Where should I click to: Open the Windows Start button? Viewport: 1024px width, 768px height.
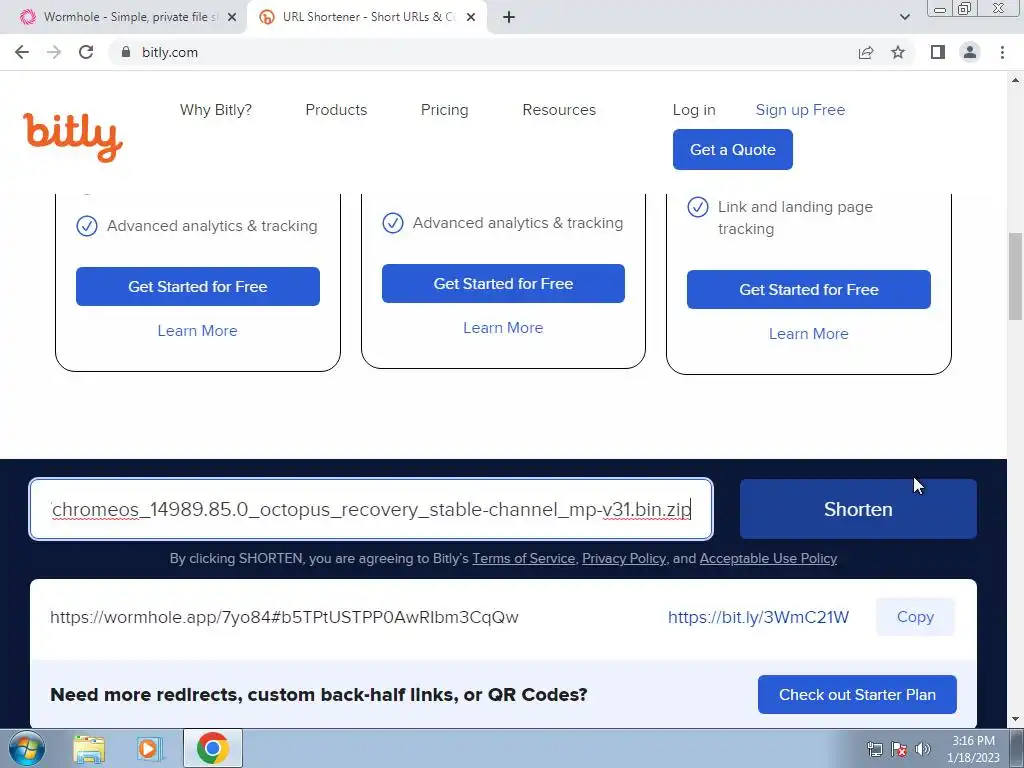pos(27,748)
